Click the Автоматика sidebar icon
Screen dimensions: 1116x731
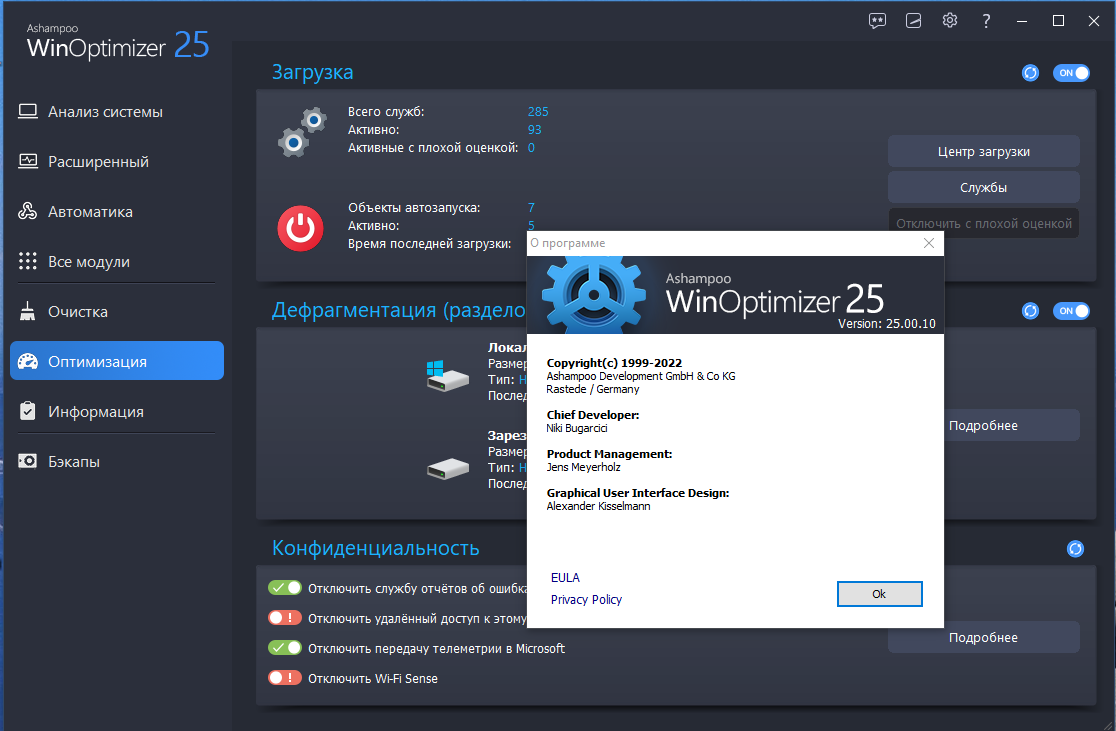tap(28, 211)
